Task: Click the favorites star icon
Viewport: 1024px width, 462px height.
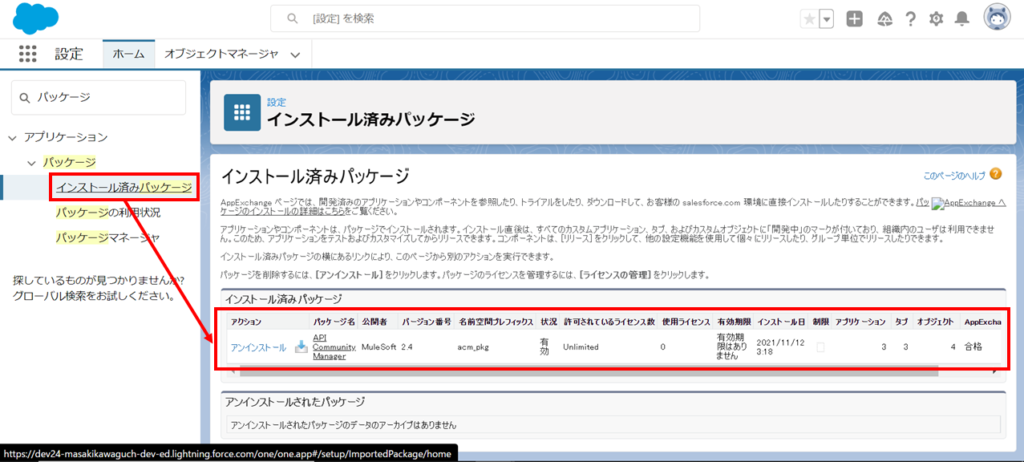Action: click(809, 19)
